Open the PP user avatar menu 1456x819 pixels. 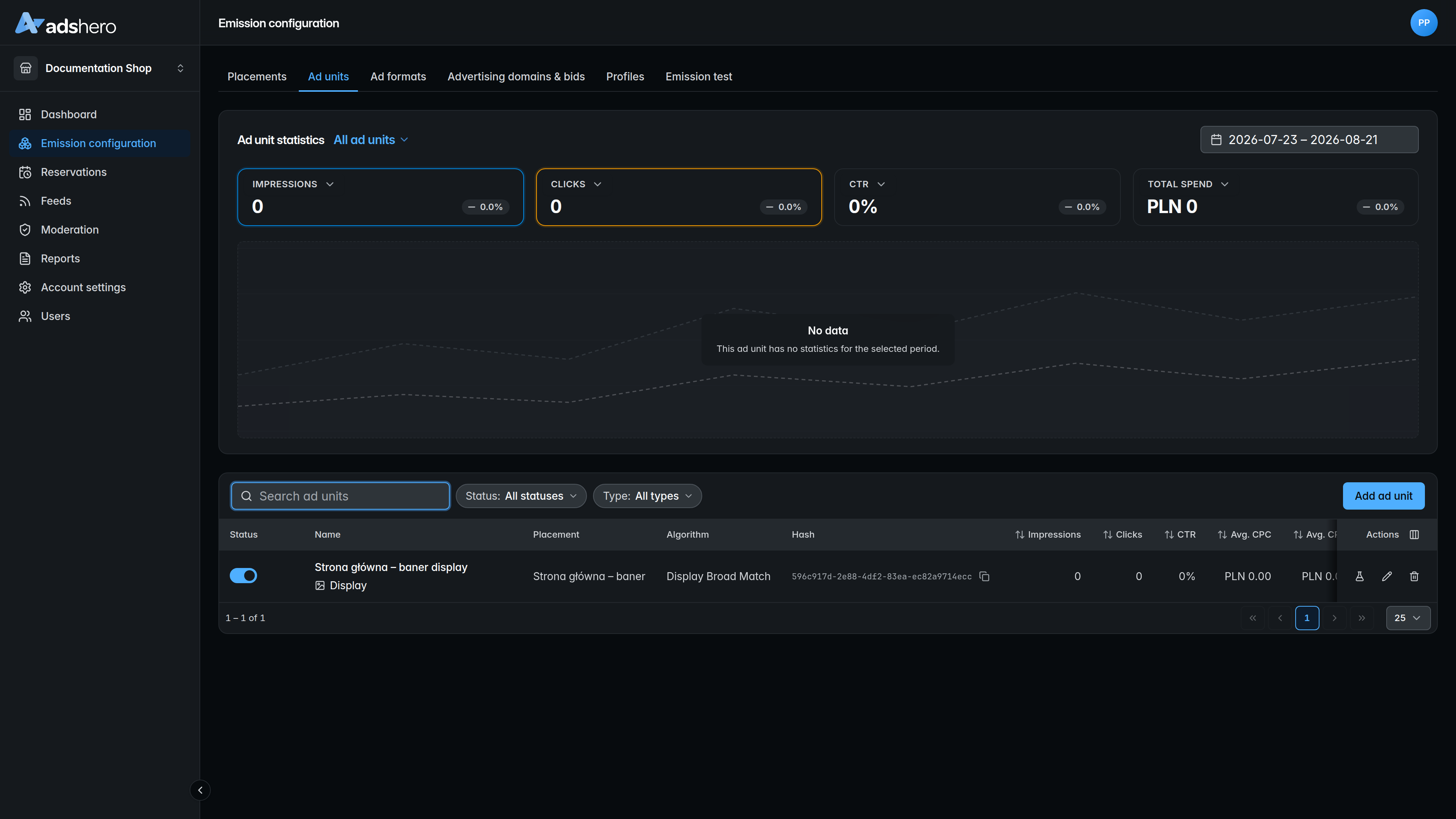[x=1424, y=23]
